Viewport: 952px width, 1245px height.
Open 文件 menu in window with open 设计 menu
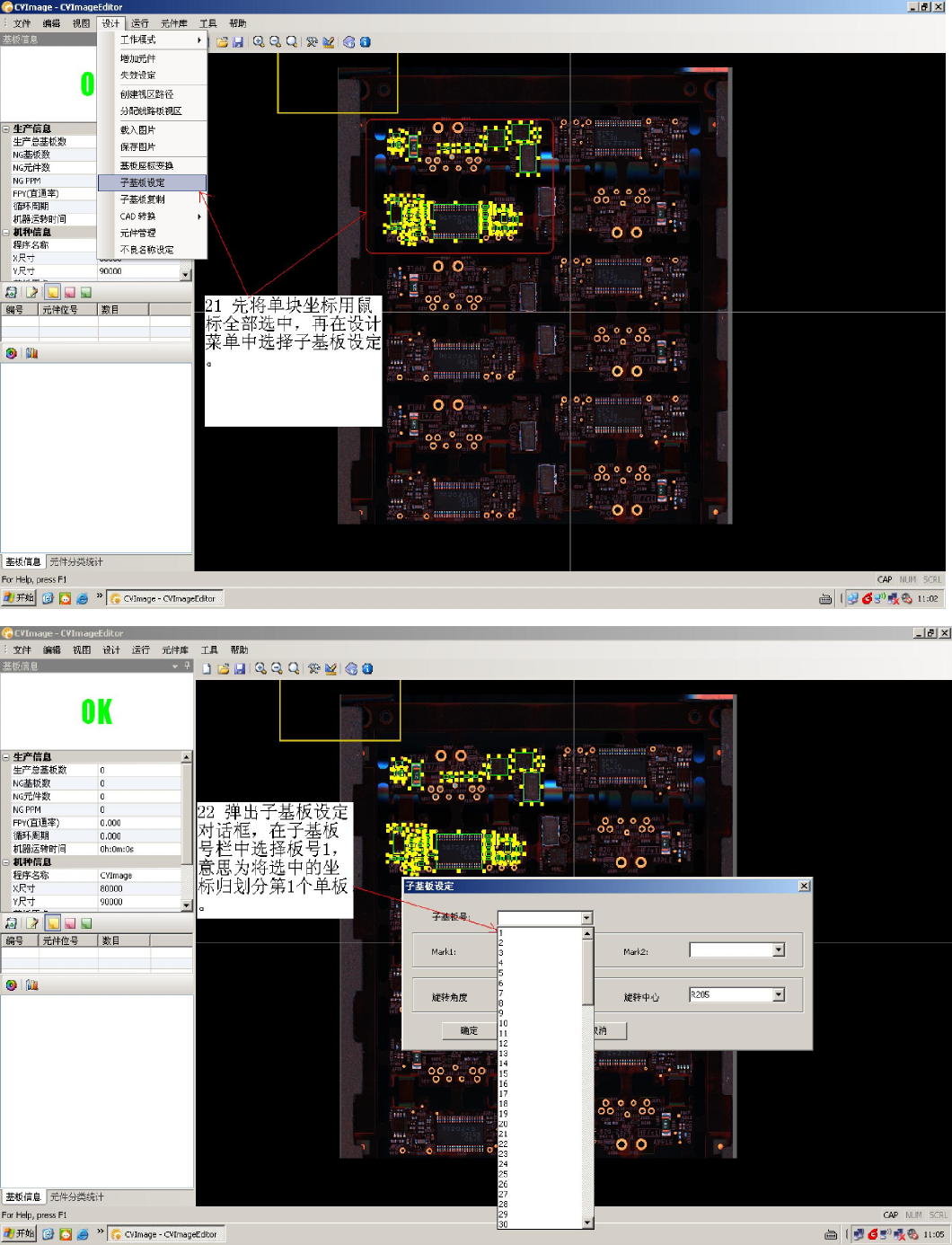tap(22, 23)
